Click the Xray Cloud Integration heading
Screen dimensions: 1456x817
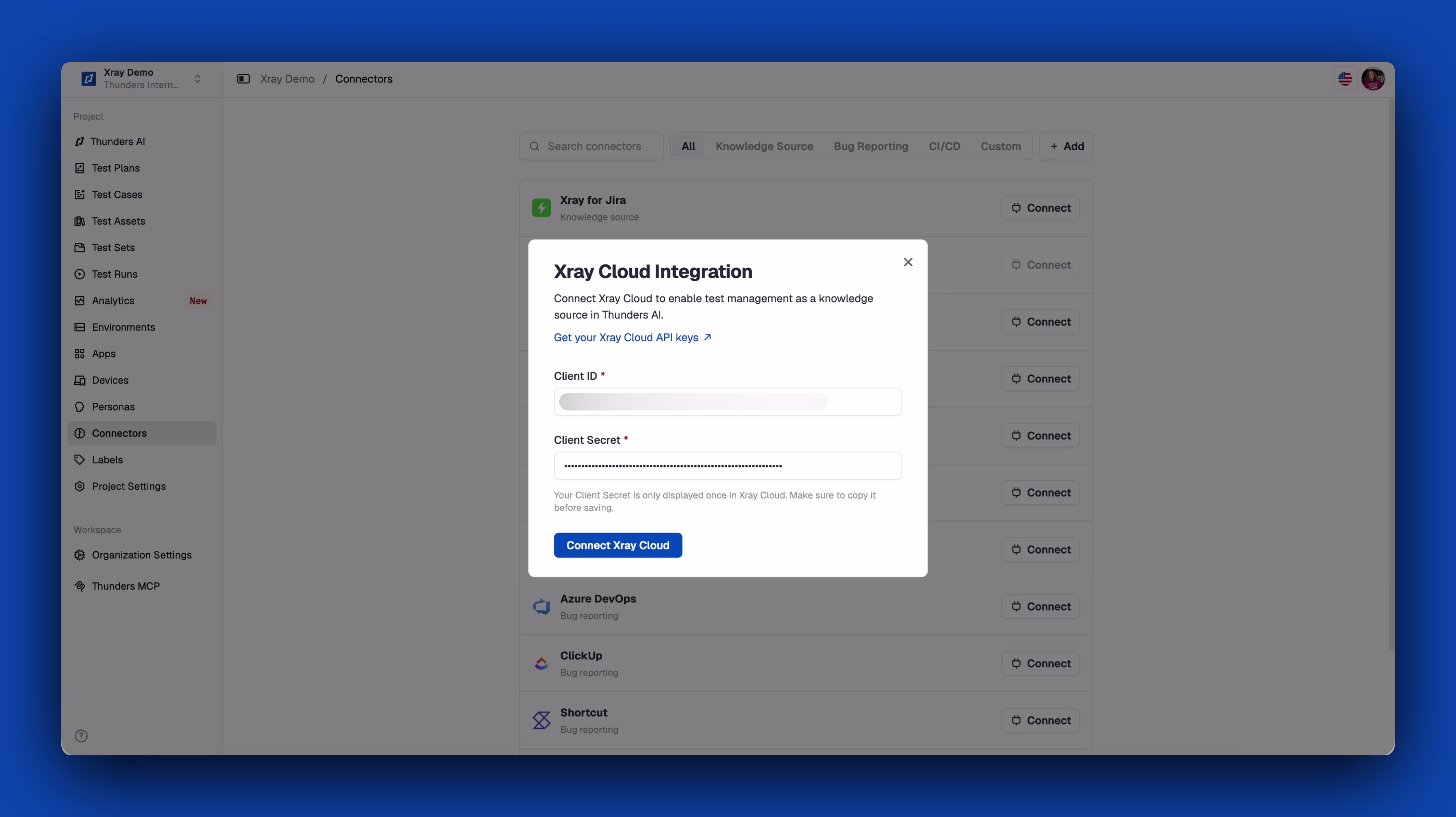click(653, 272)
